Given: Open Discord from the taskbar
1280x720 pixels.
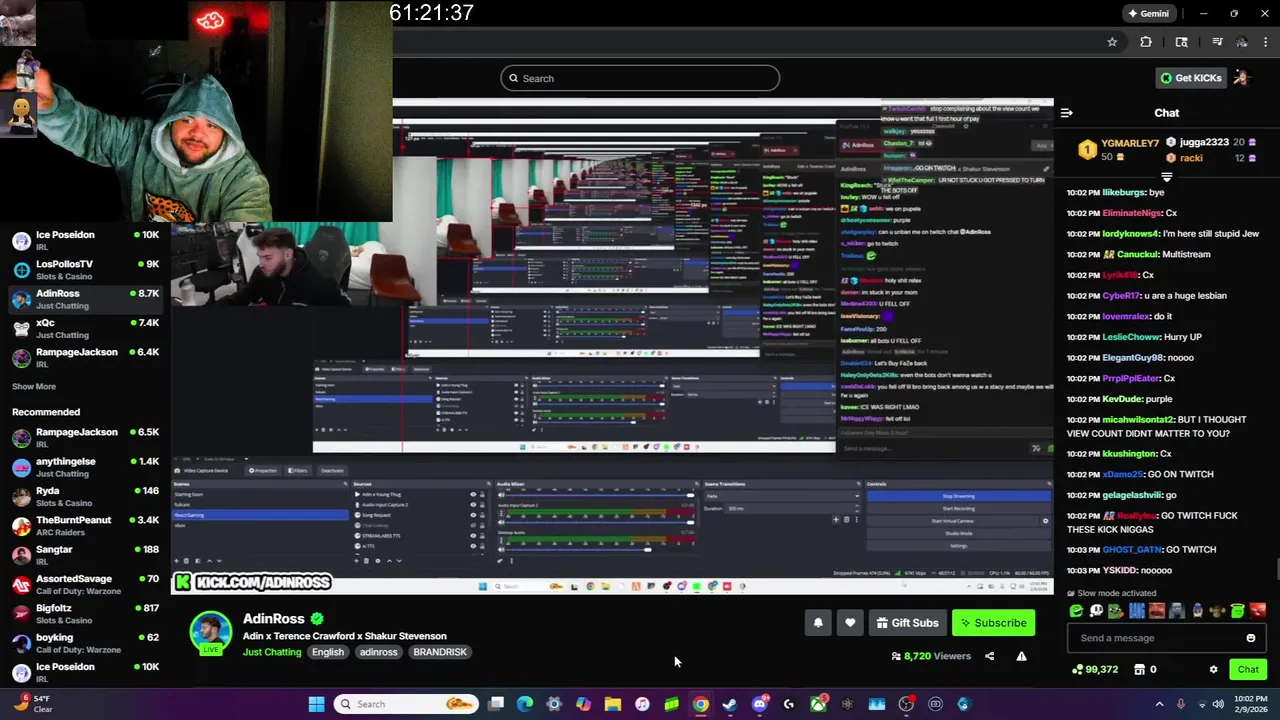Looking at the screenshot, I should click(759, 704).
